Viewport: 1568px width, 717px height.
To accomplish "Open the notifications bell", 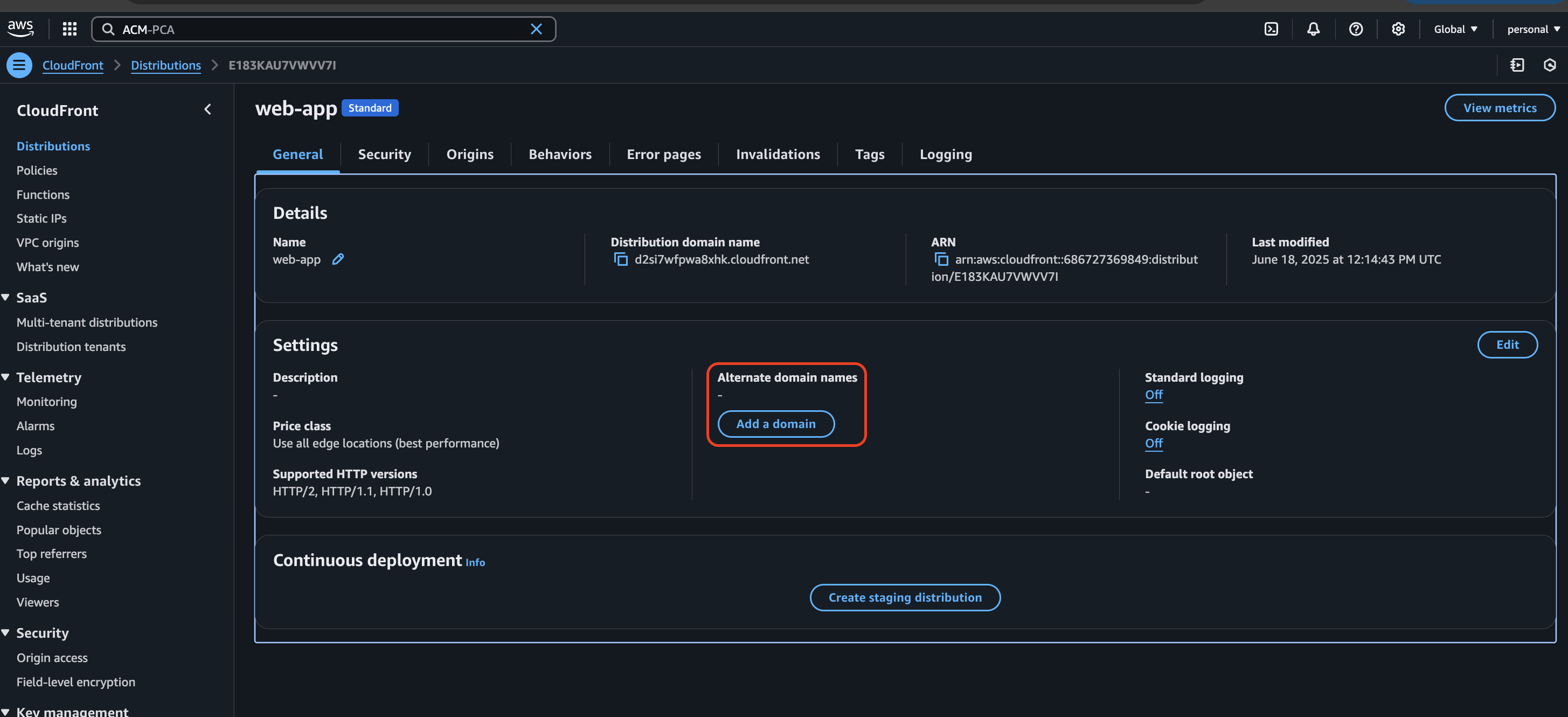I will coord(1313,29).
